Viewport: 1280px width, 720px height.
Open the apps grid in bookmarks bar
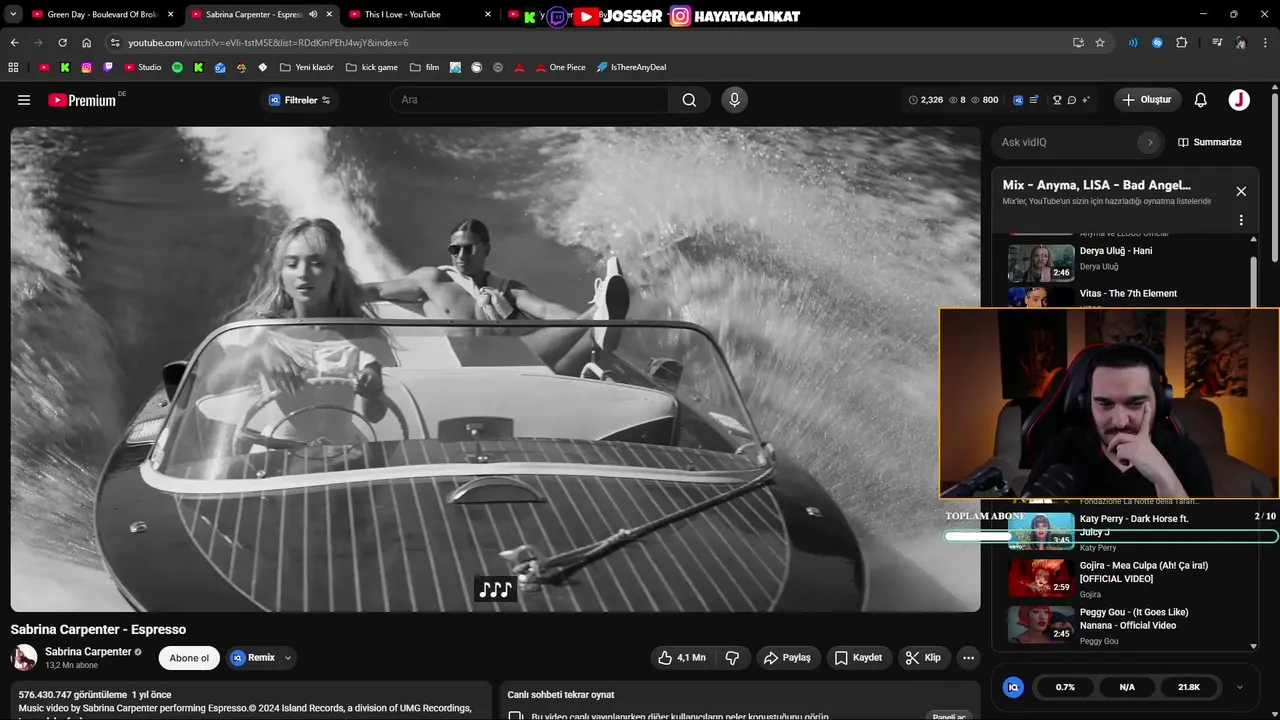coord(13,68)
